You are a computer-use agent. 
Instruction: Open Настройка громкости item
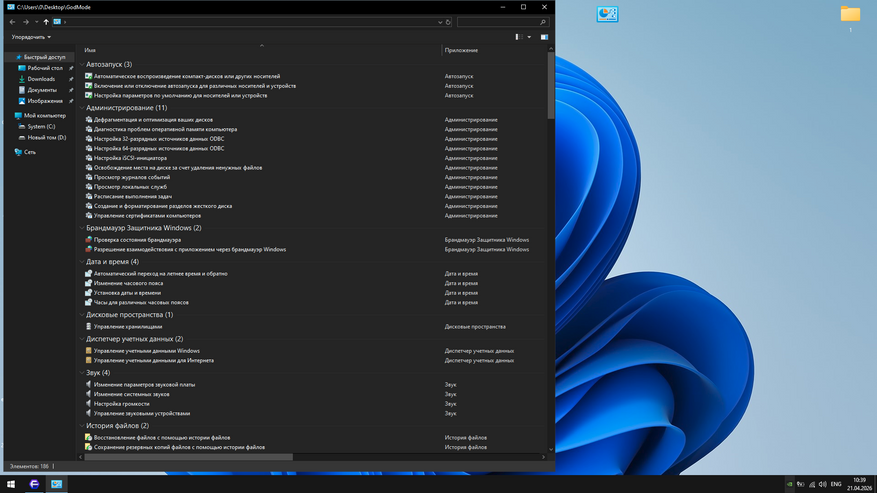121,404
